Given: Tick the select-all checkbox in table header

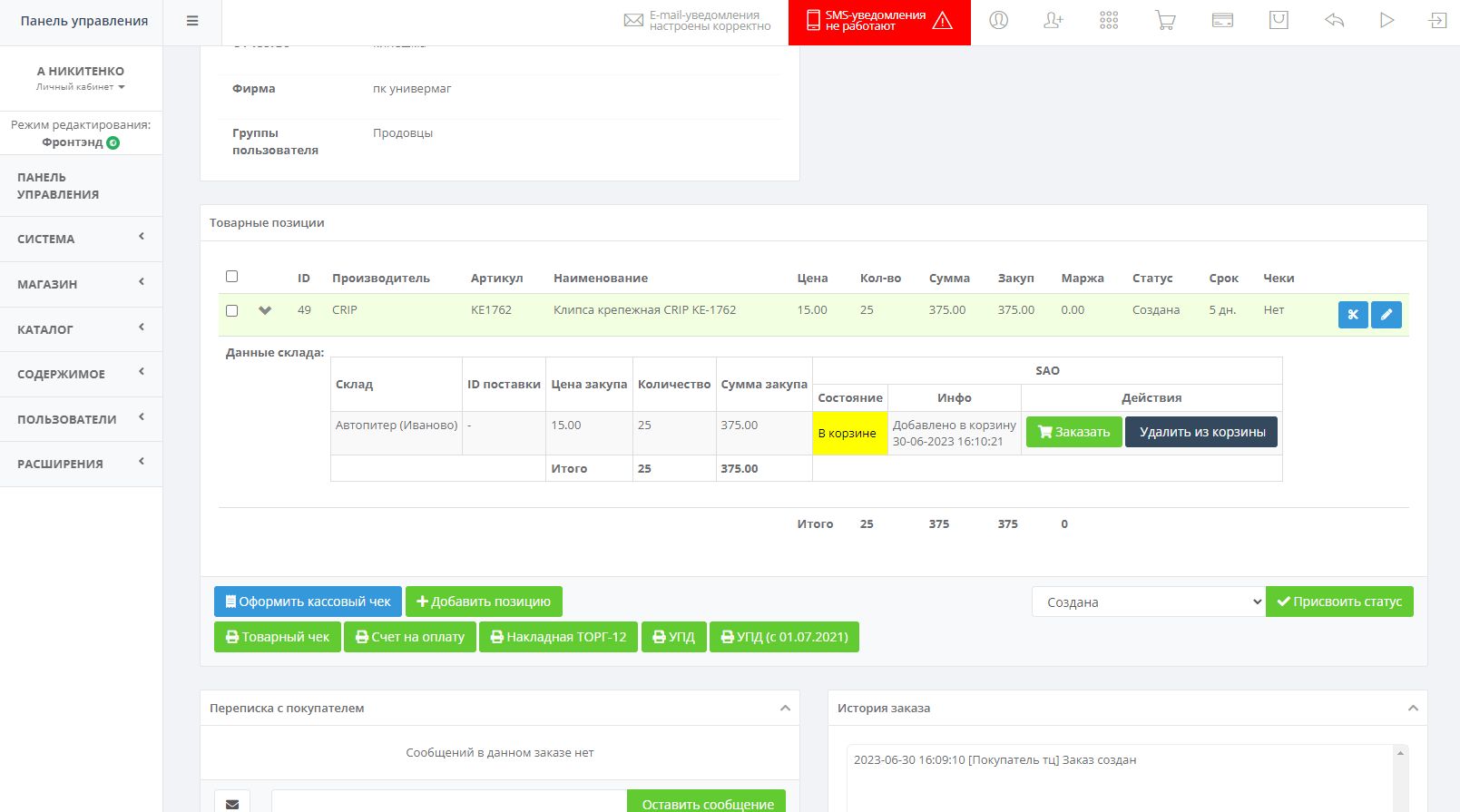Looking at the screenshot, I should pos(231,277).
